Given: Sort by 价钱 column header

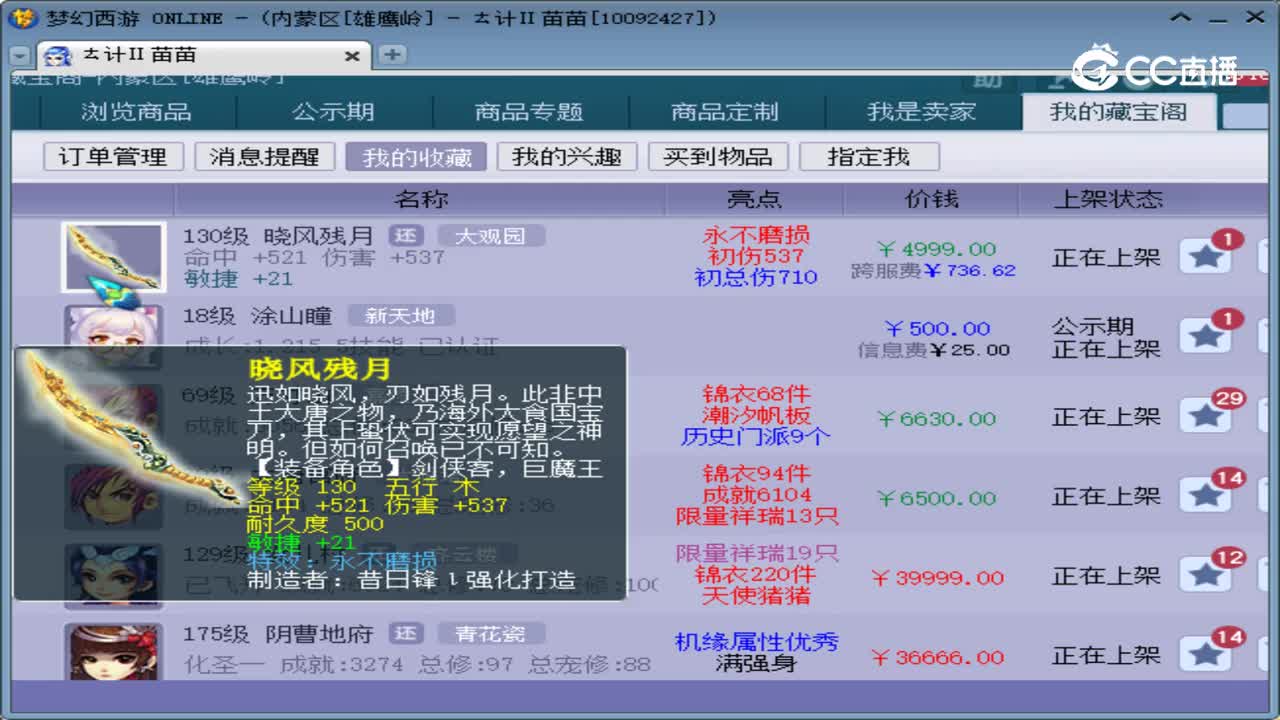Looking at the screenshot, I should (930, 199).
